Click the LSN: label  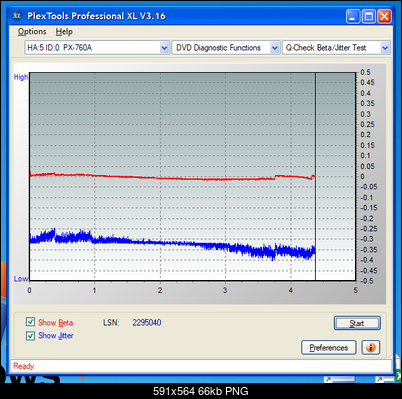click(111, 323)
